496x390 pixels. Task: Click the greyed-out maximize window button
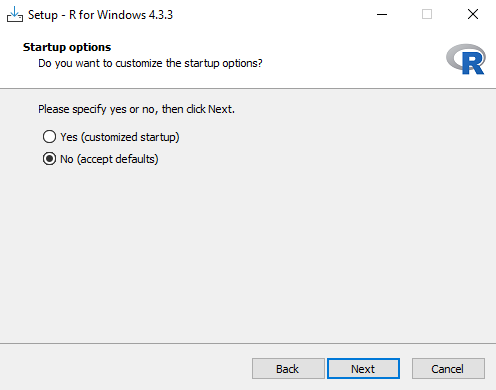click(427, 14)
